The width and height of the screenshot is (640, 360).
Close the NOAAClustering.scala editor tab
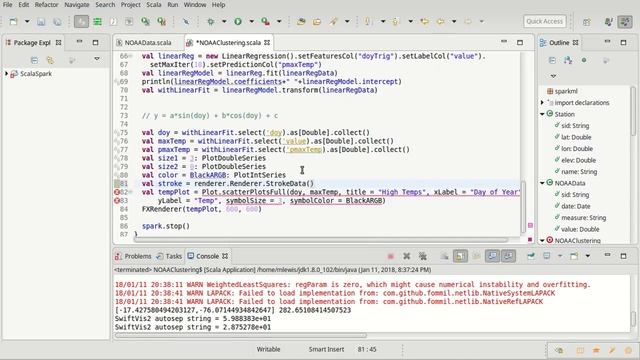(x=267, y=42)
